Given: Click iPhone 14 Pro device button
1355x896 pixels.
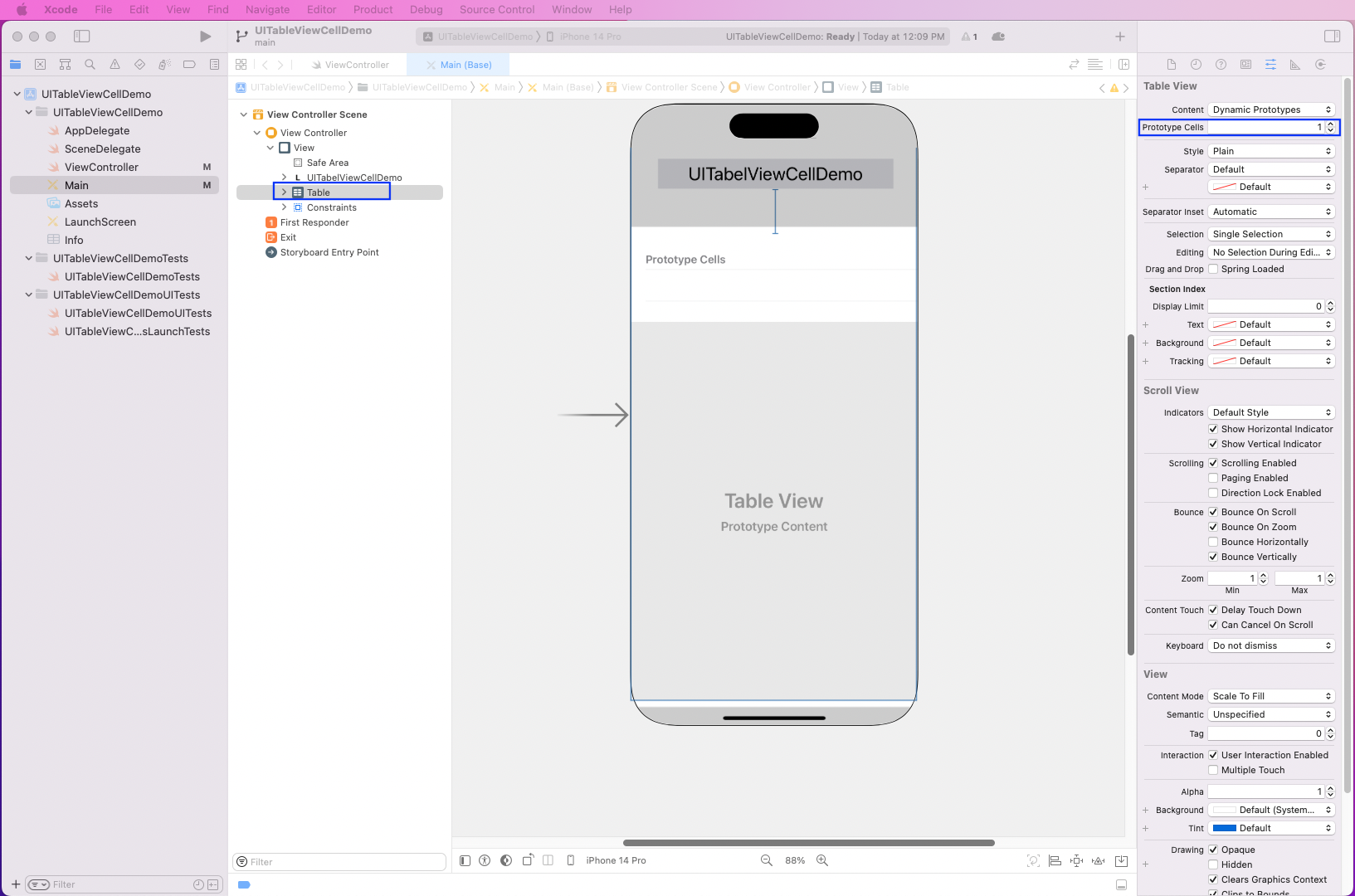Looking at the screenshot, I should (607, 861).
